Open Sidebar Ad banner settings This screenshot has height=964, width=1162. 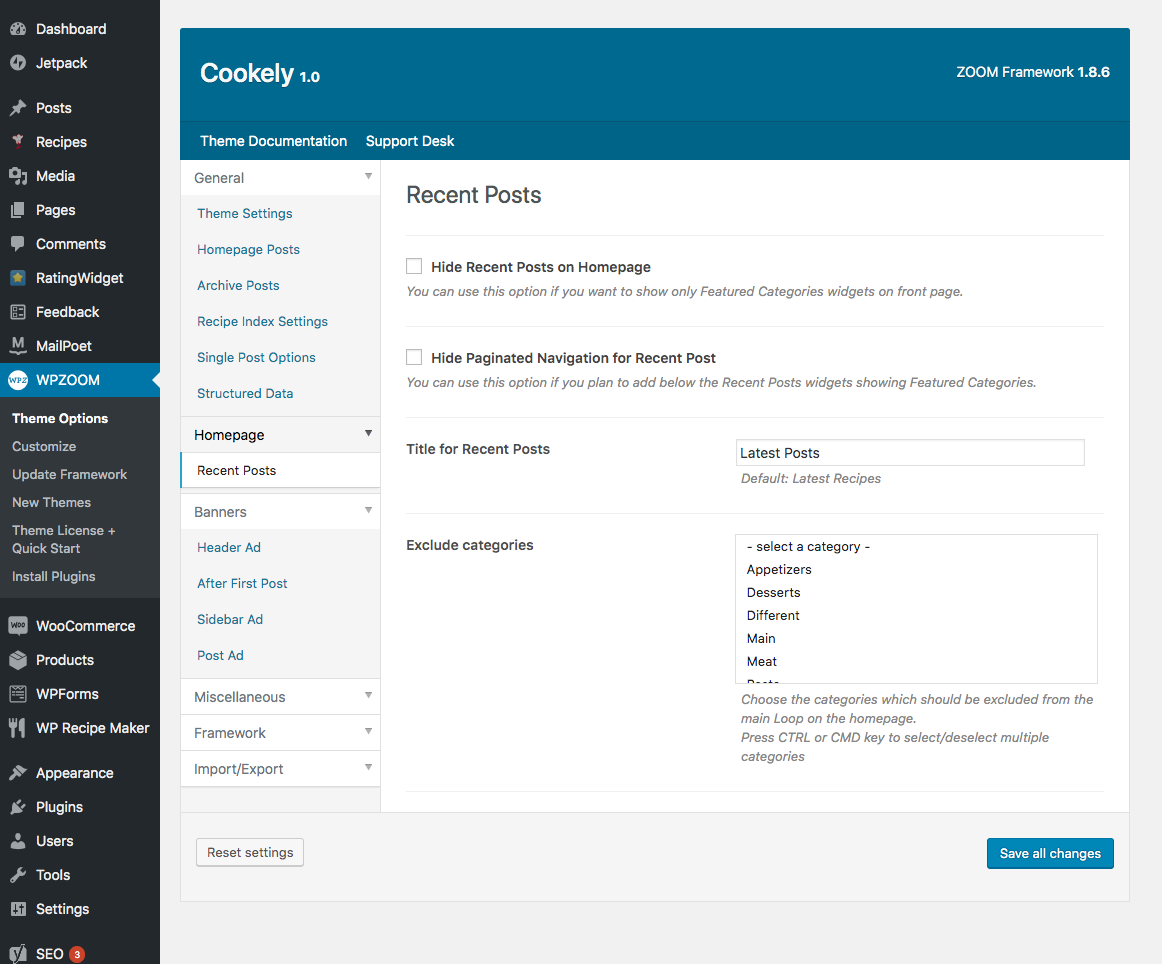(x=230, y=619)
